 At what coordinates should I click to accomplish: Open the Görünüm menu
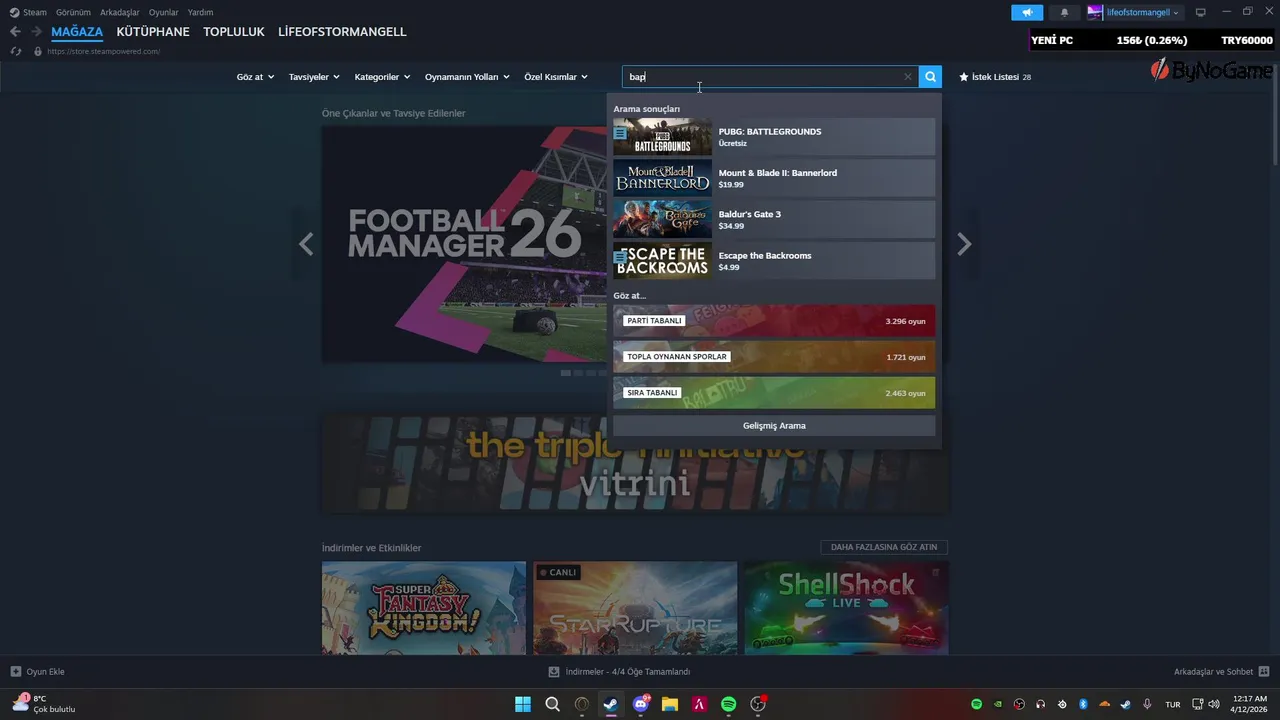pos(73,12)
